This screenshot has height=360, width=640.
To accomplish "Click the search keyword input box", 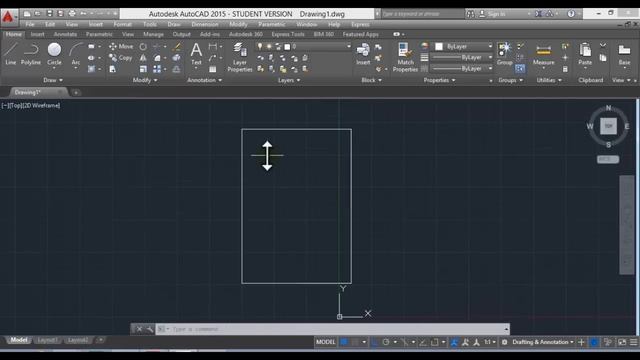I will click(x=423, y=14).
